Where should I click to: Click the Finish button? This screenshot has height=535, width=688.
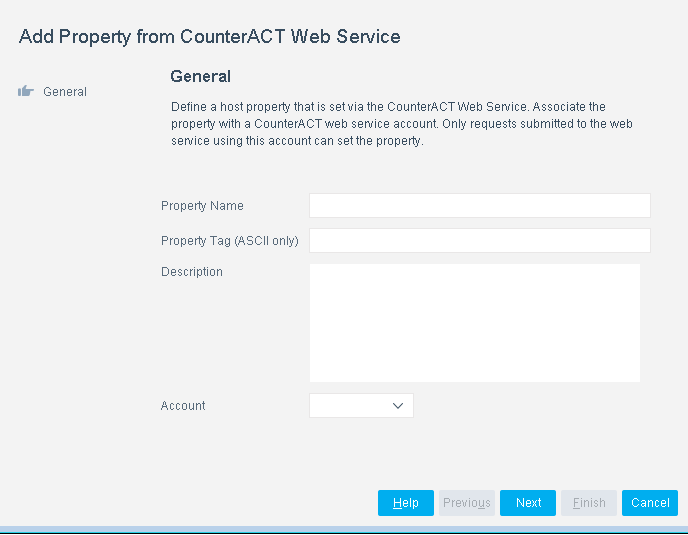[x=589, y=503]
